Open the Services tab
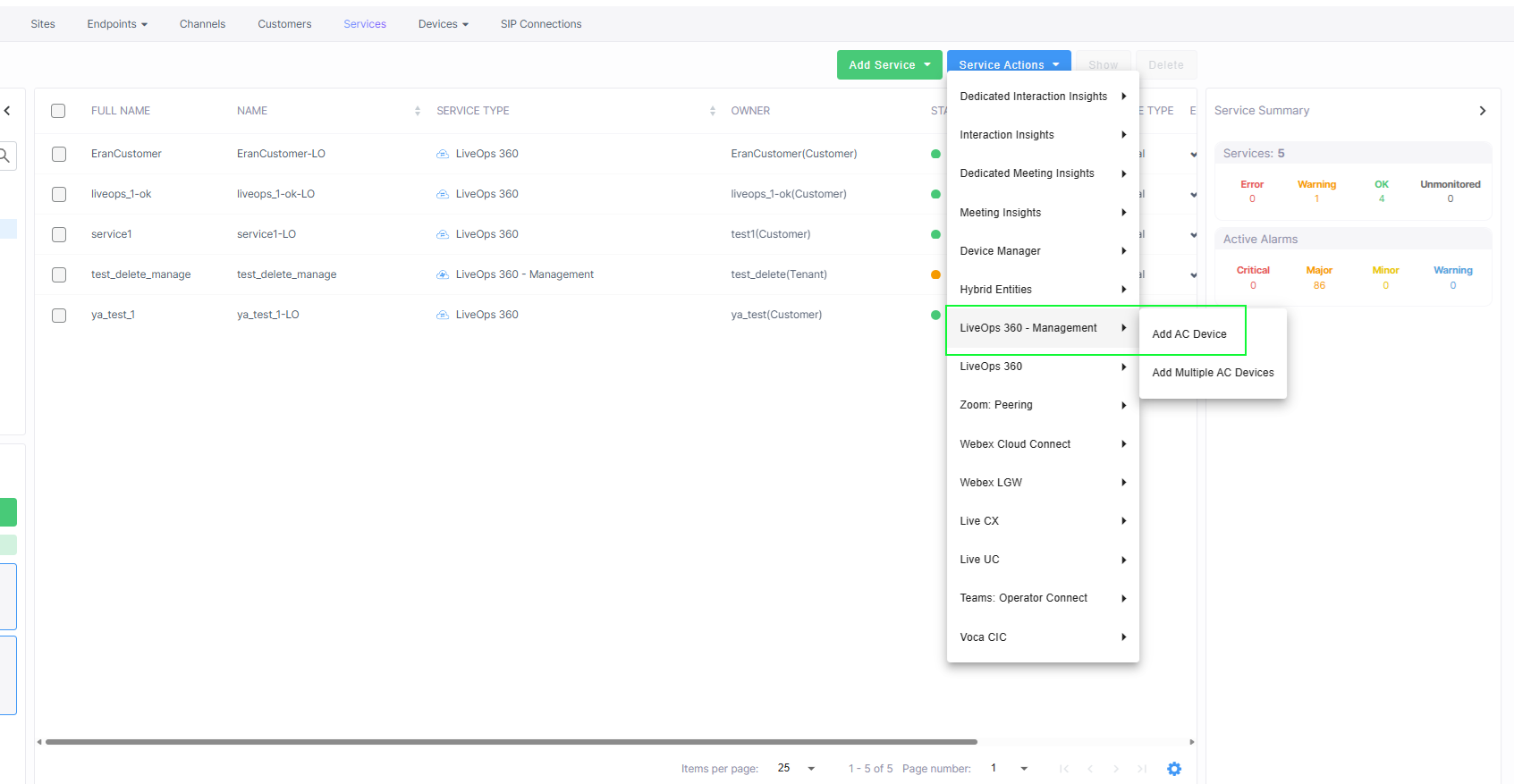The height and width of the screenshot is (784, 1514). pyautogui.click(x=365, y=24)
